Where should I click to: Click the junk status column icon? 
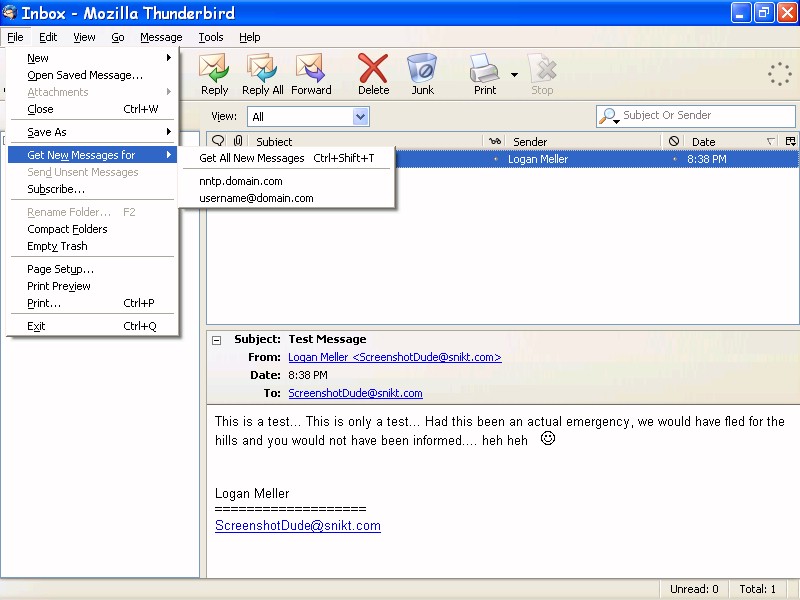click(x=673, y=141)
